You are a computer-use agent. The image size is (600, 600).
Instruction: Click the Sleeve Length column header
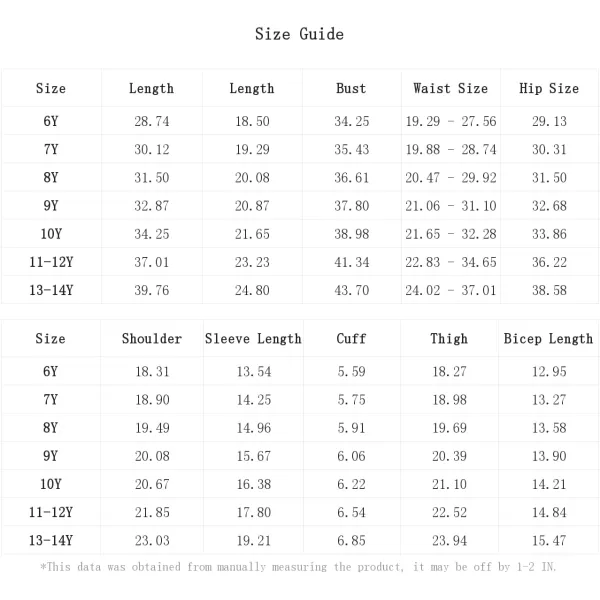(x=253, y=339)
